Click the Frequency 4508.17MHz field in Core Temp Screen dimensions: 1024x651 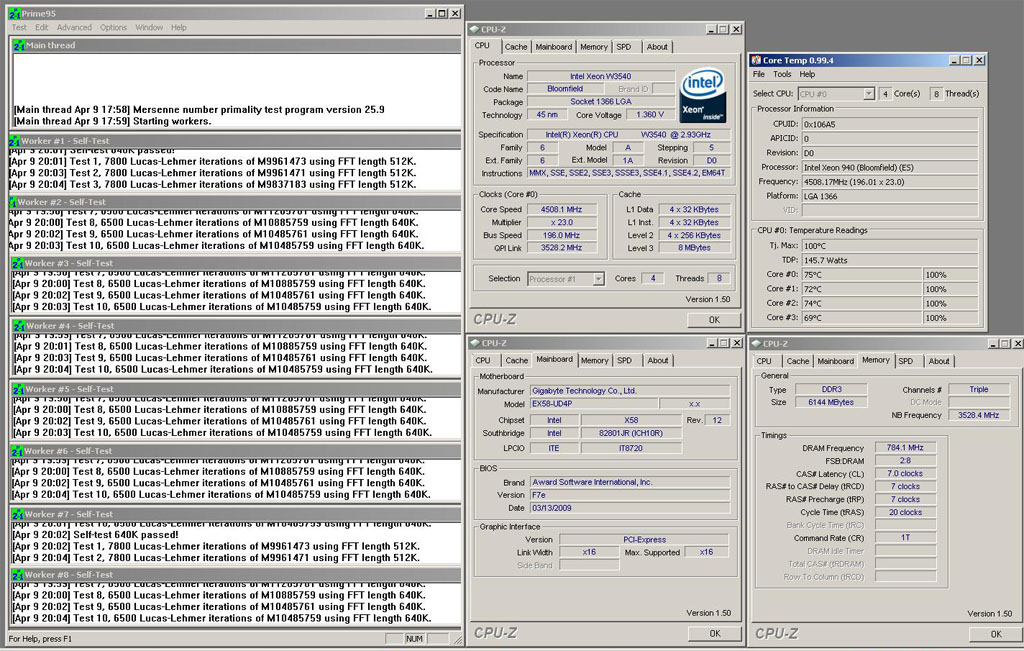click(x=890, y=182)
